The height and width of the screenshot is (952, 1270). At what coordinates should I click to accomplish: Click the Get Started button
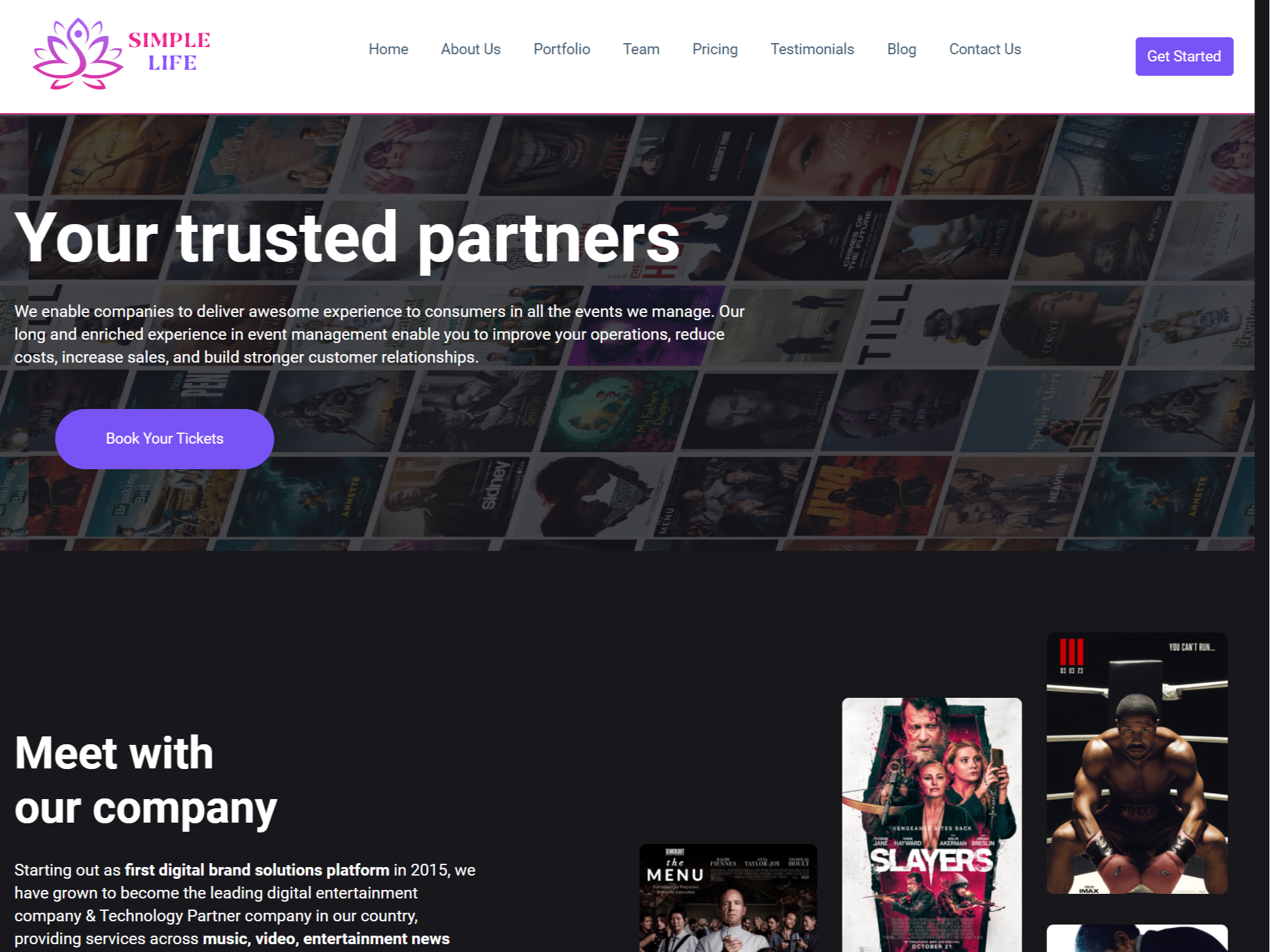[1184, 56]
